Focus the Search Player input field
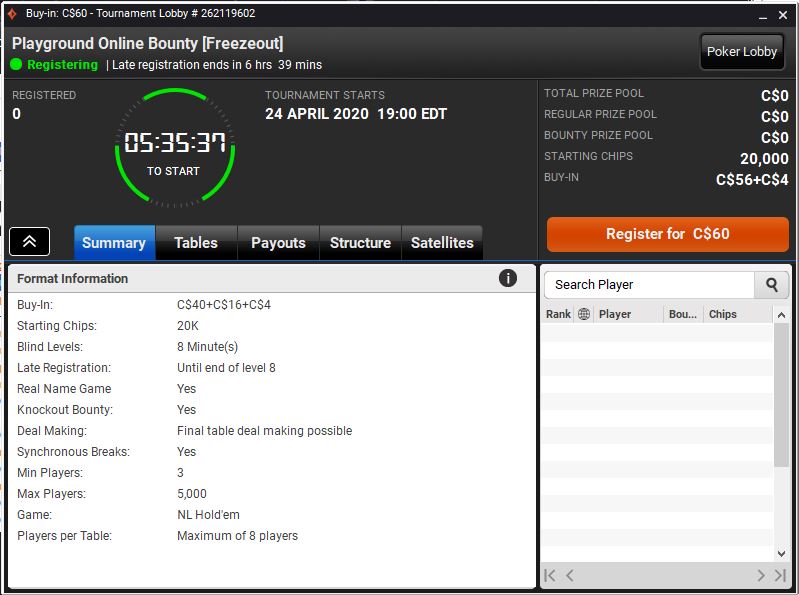 click(649, 285)
